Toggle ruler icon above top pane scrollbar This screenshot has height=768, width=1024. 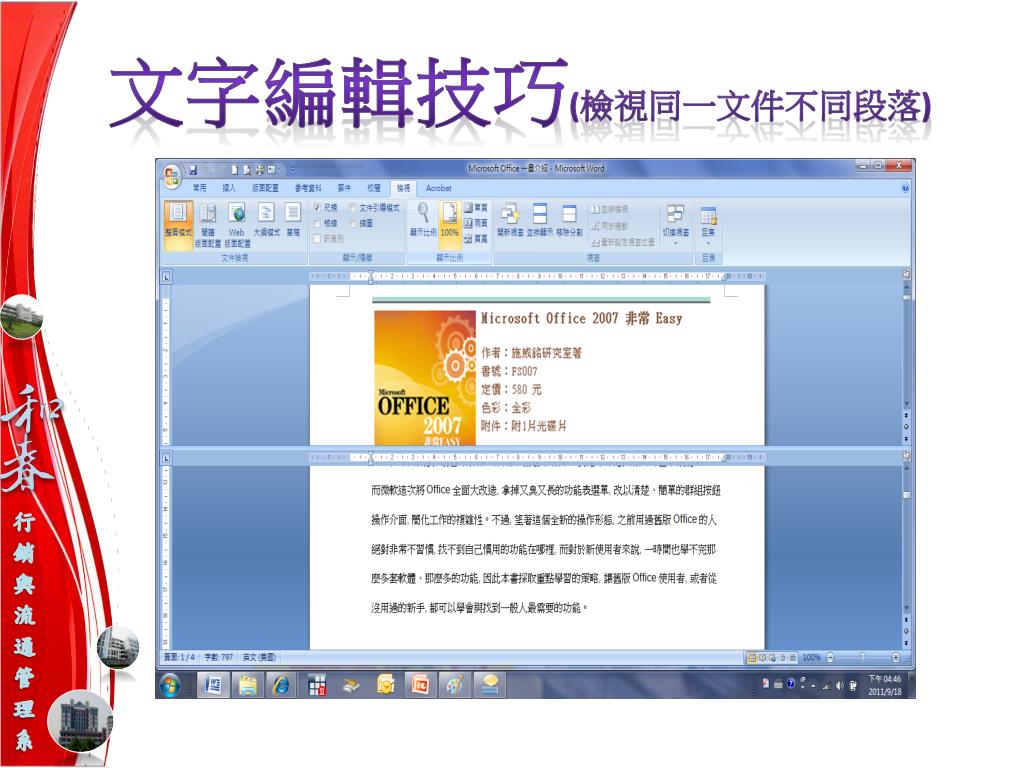pos(906,274)
